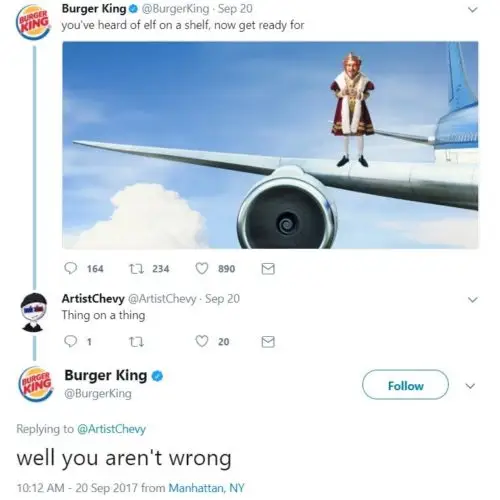Open reply on Burger King's elf tweet
This screenshot has height=500, width=500.
pos(71,268)
